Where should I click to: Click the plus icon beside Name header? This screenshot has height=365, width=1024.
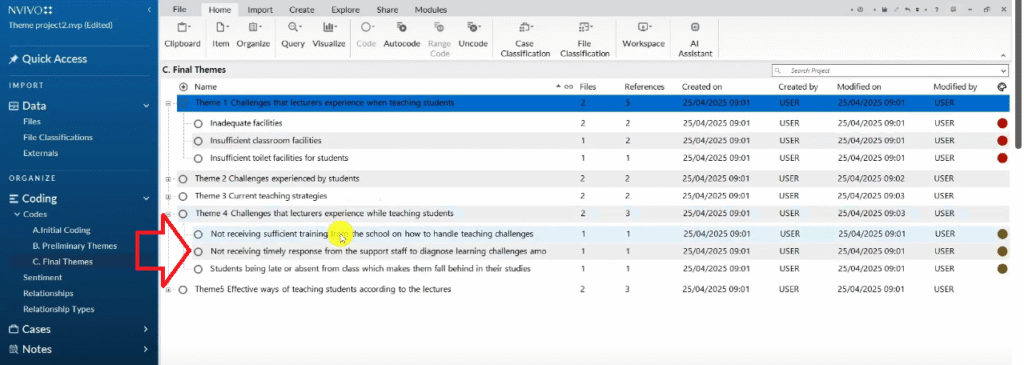click(x=183, y=86)
